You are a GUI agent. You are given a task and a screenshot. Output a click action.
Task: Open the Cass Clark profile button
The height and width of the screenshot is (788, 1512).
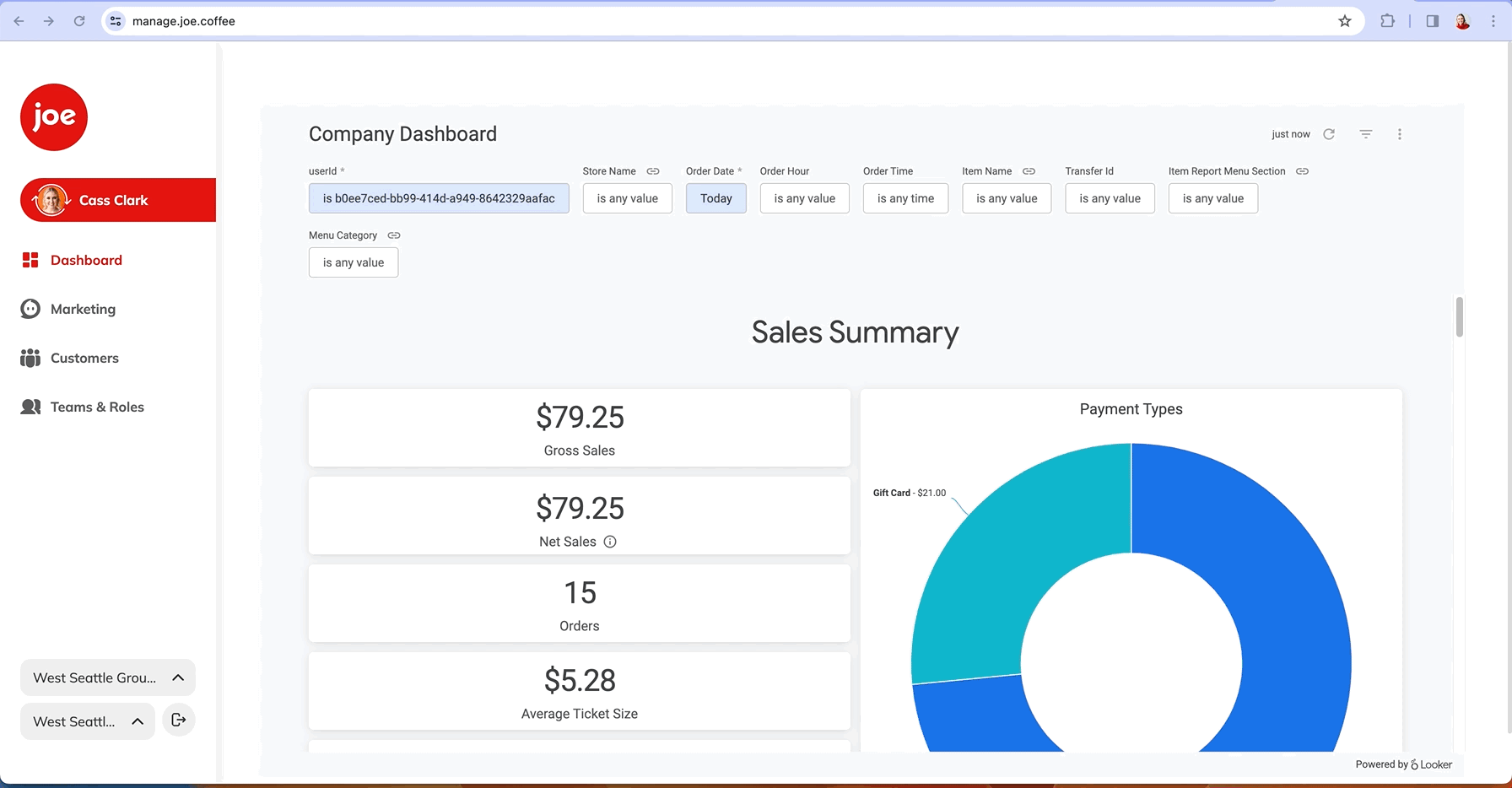[x=118, y=200]
